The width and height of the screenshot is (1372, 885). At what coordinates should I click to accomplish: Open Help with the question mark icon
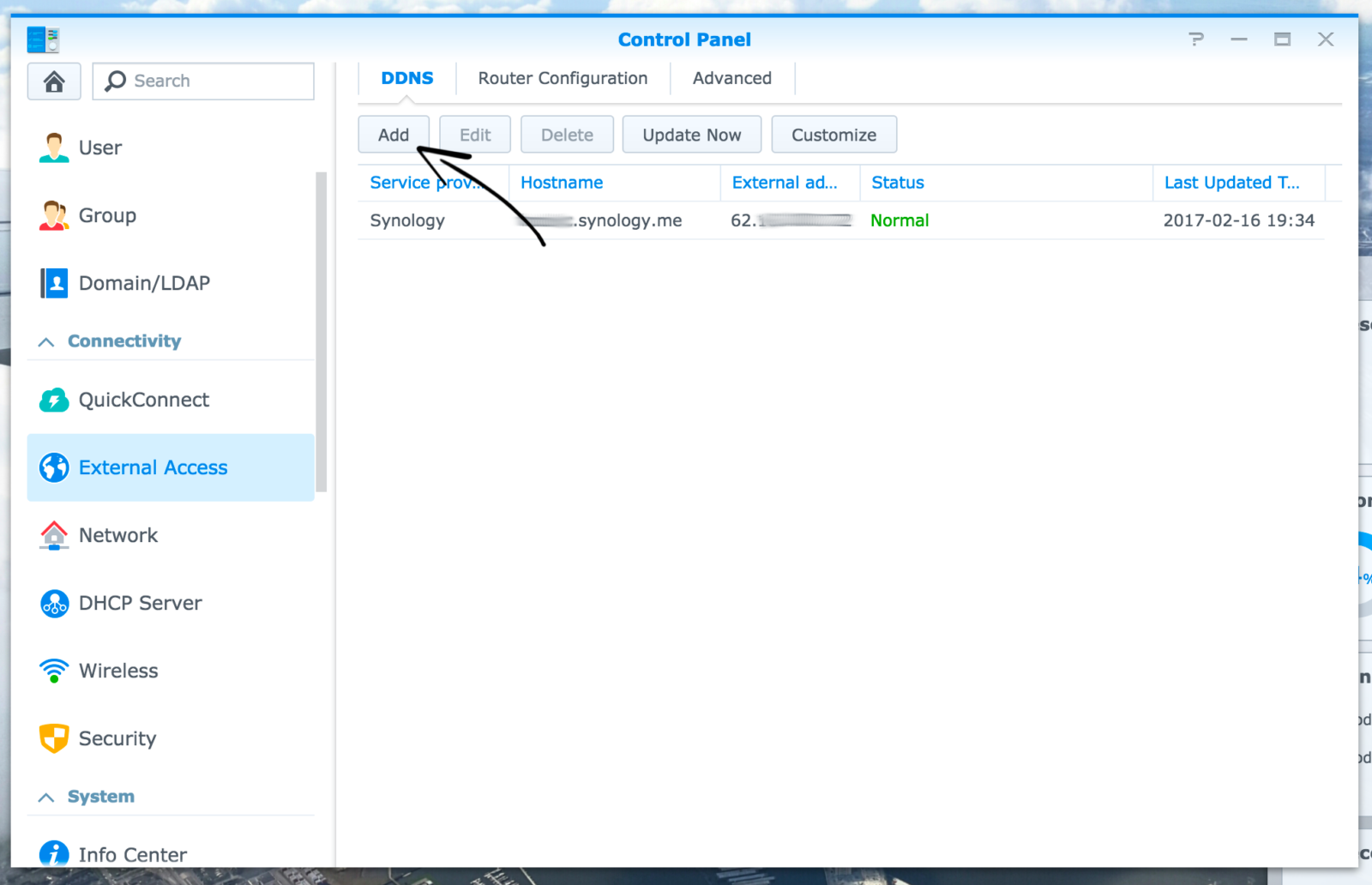click(x=1196, y=39)
